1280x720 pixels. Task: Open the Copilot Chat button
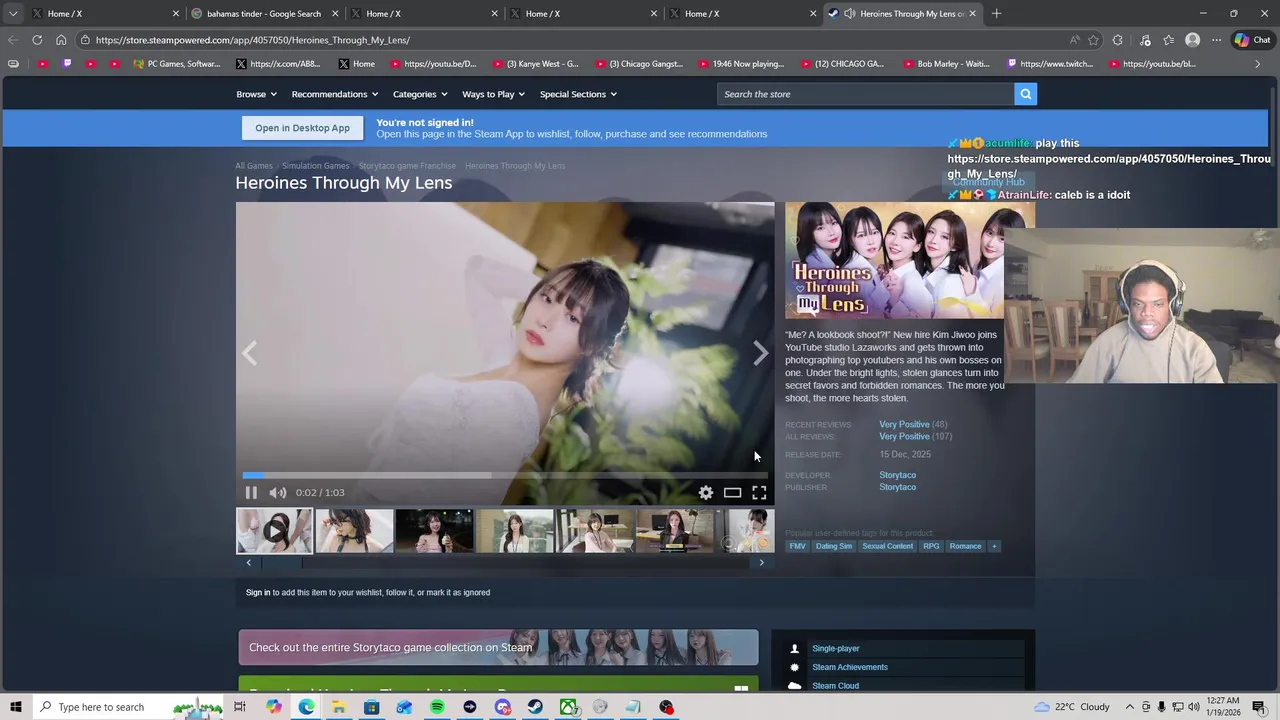coord(1252,40)
